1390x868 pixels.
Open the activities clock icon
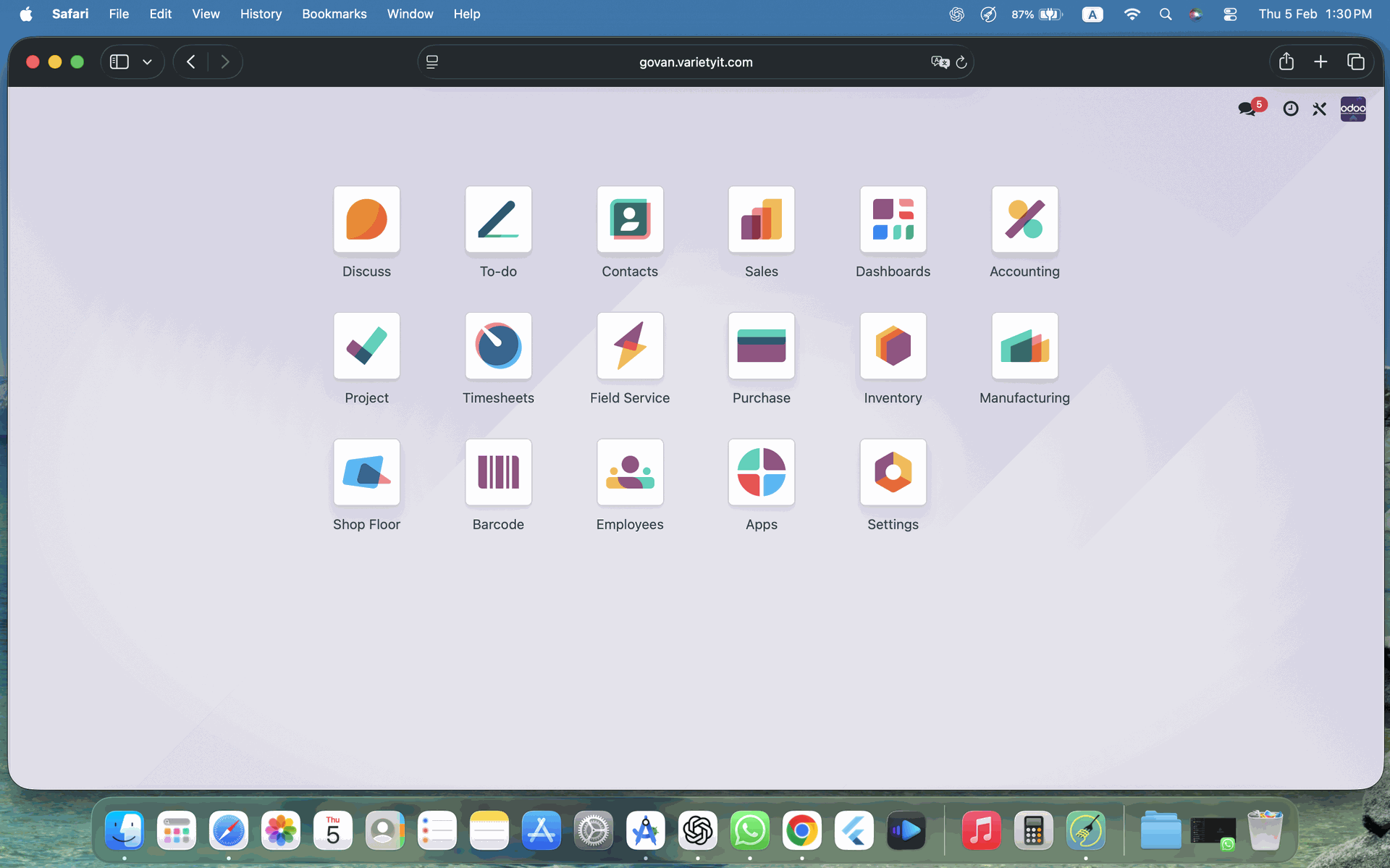[x=1290, y=109]
